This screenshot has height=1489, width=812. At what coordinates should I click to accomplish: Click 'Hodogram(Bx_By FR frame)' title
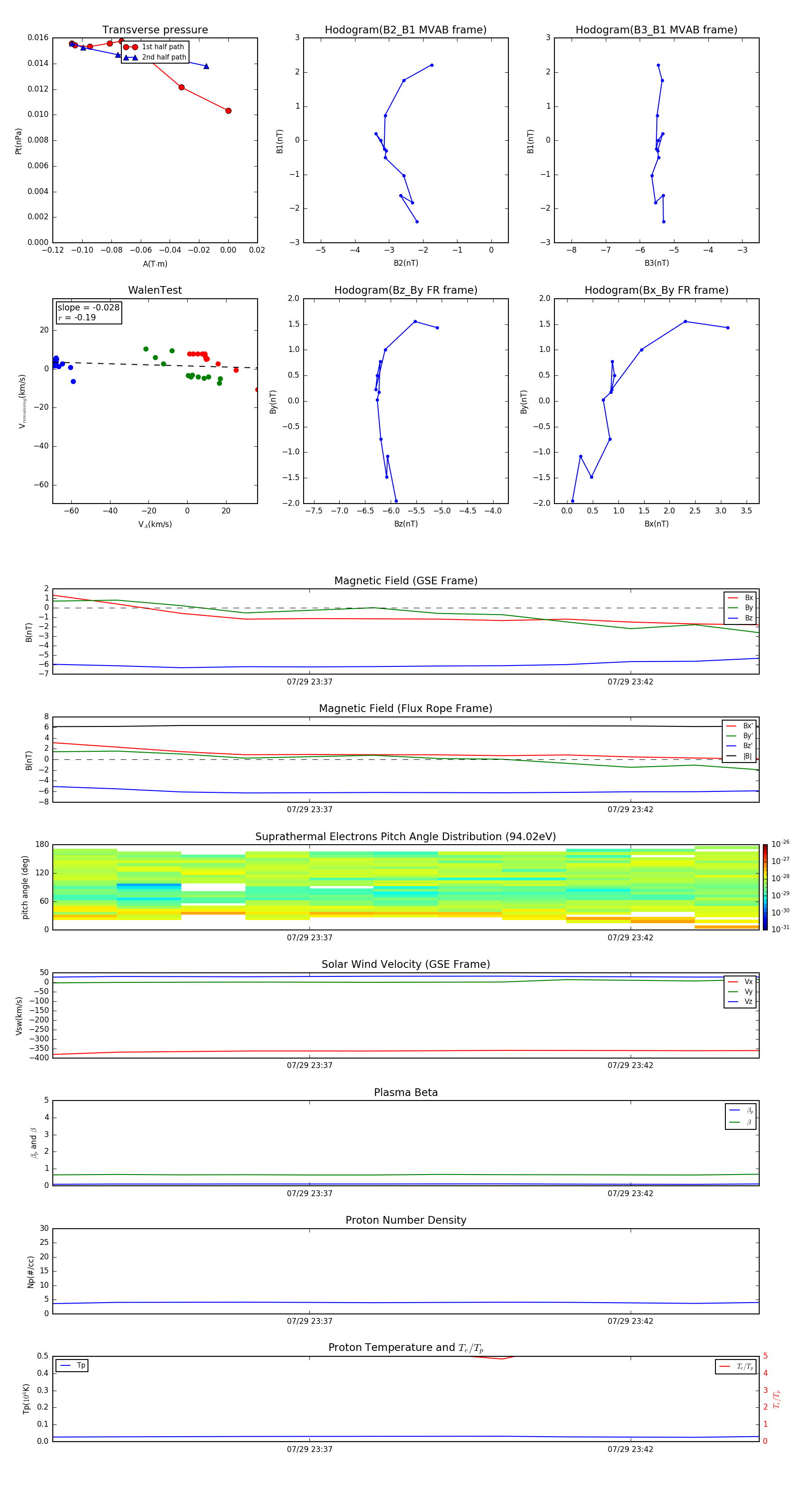[x=656, y=290]
